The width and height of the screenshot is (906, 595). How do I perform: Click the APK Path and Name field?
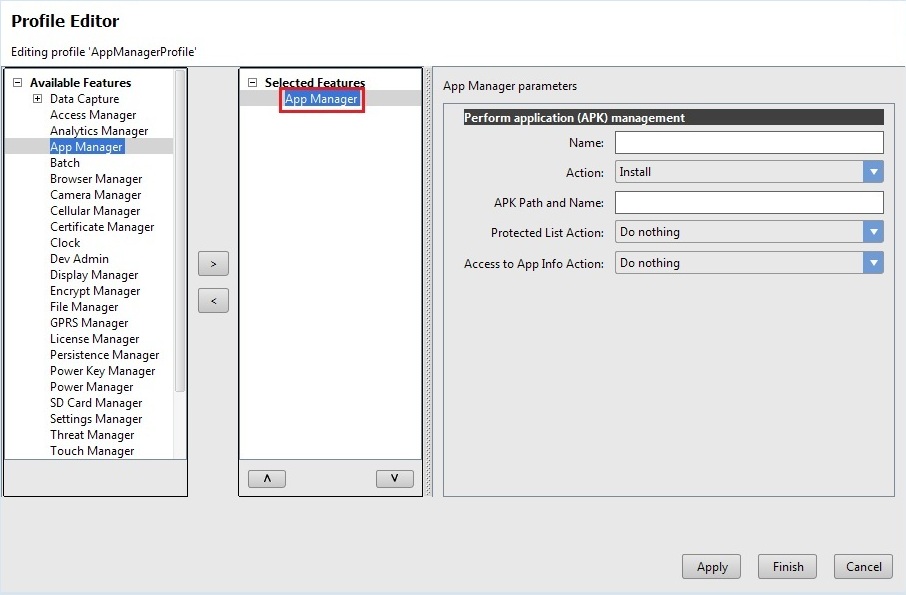pos(749,203)
